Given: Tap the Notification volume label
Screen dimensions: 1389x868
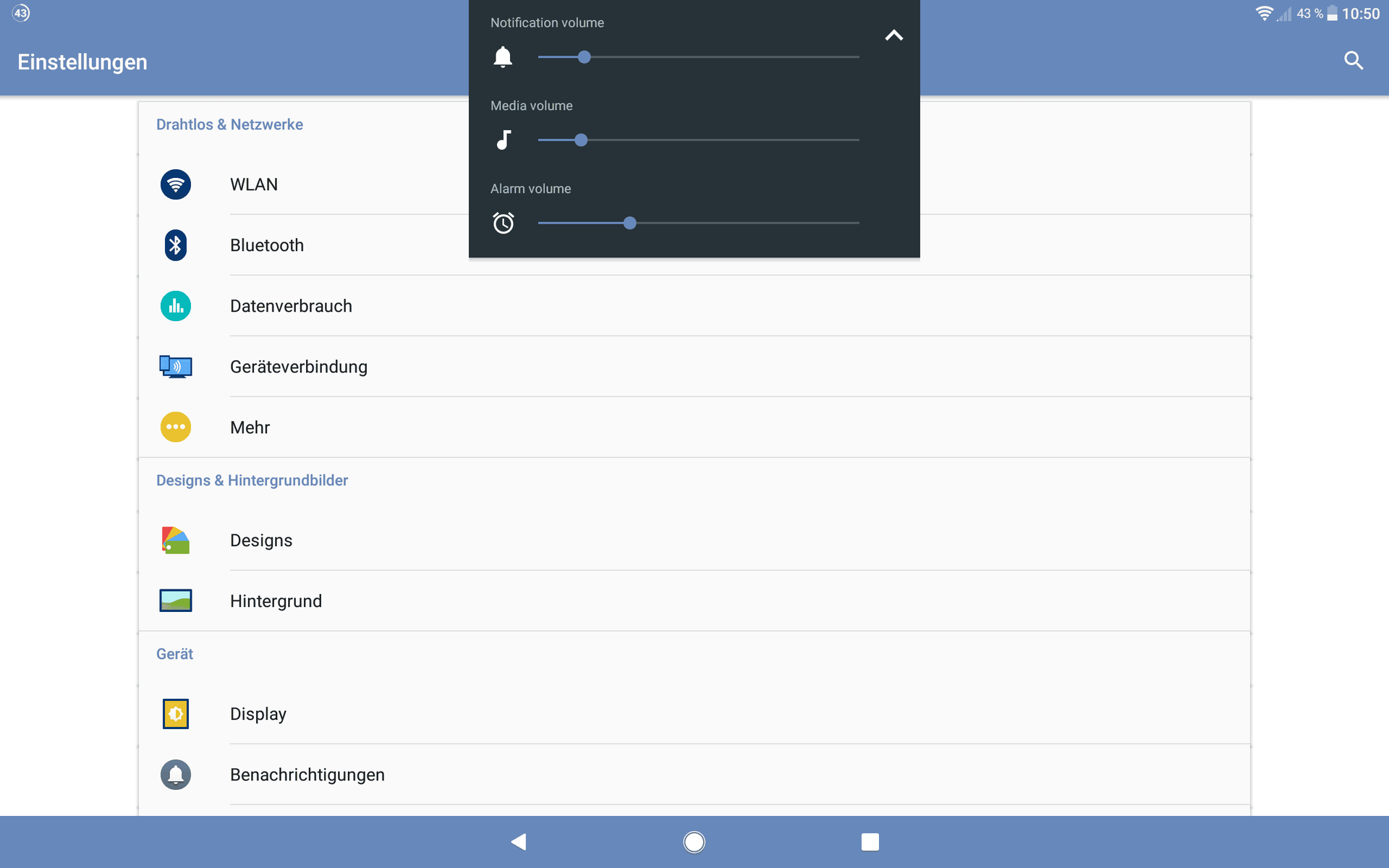Looking at the screenshot, I should 547,22.
